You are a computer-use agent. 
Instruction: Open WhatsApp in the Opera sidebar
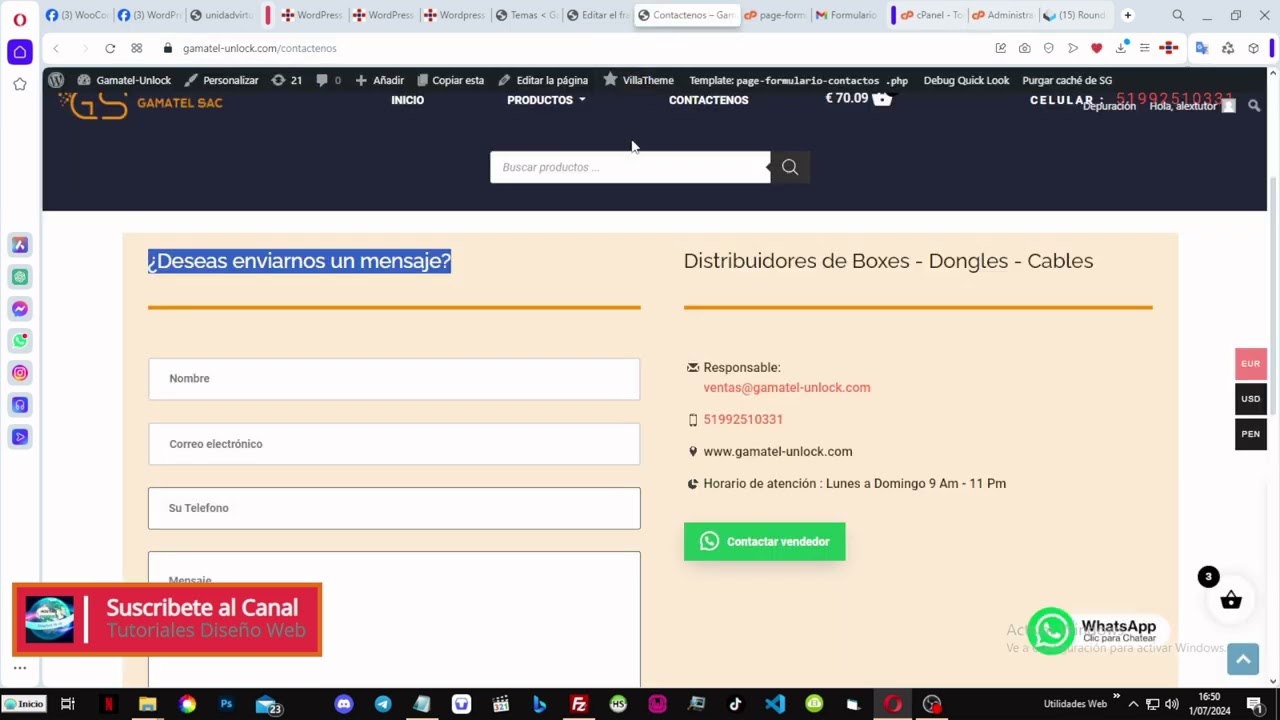[x=20, y=341]
